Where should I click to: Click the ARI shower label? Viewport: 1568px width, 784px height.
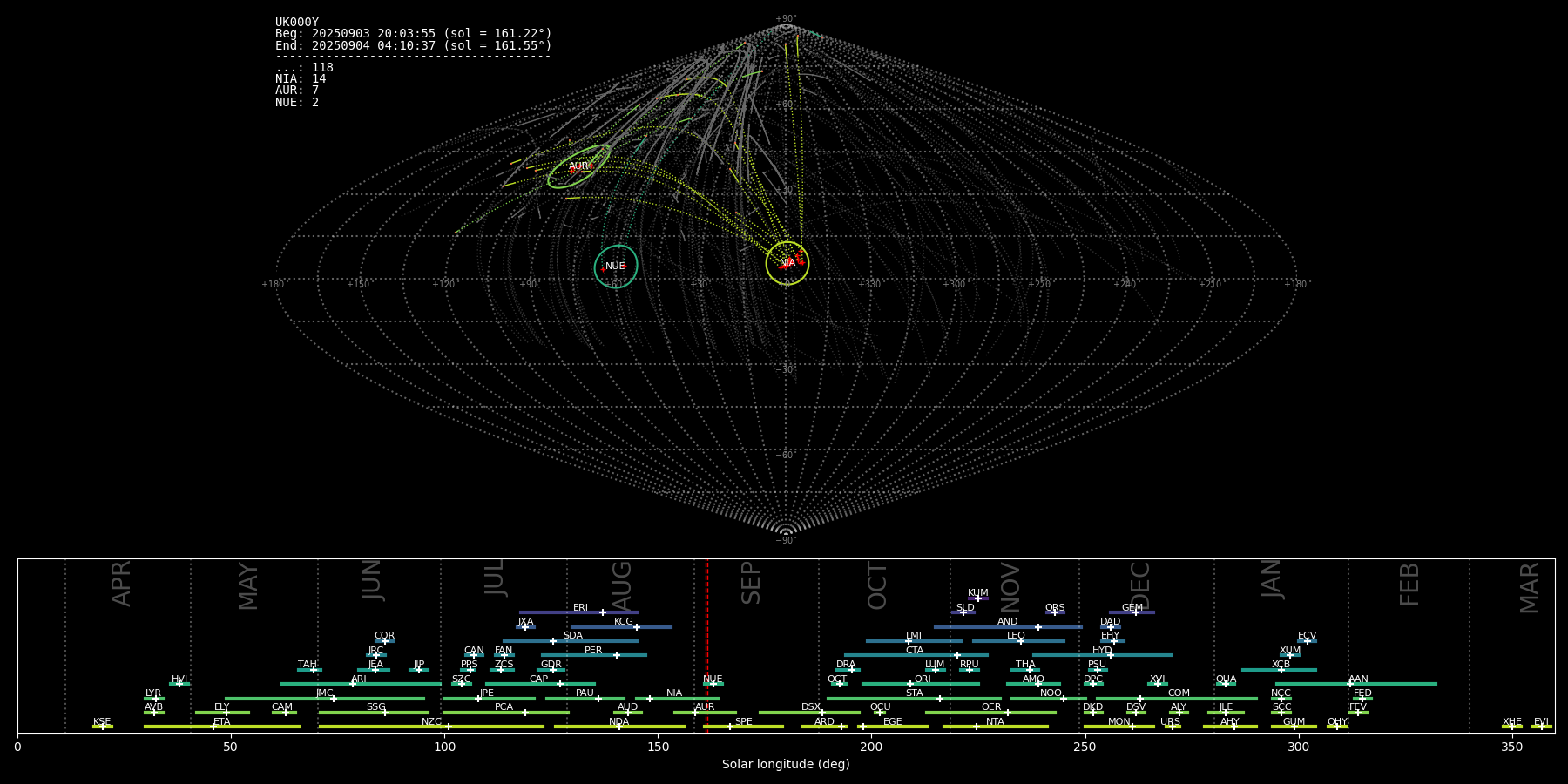click(359, 679)
